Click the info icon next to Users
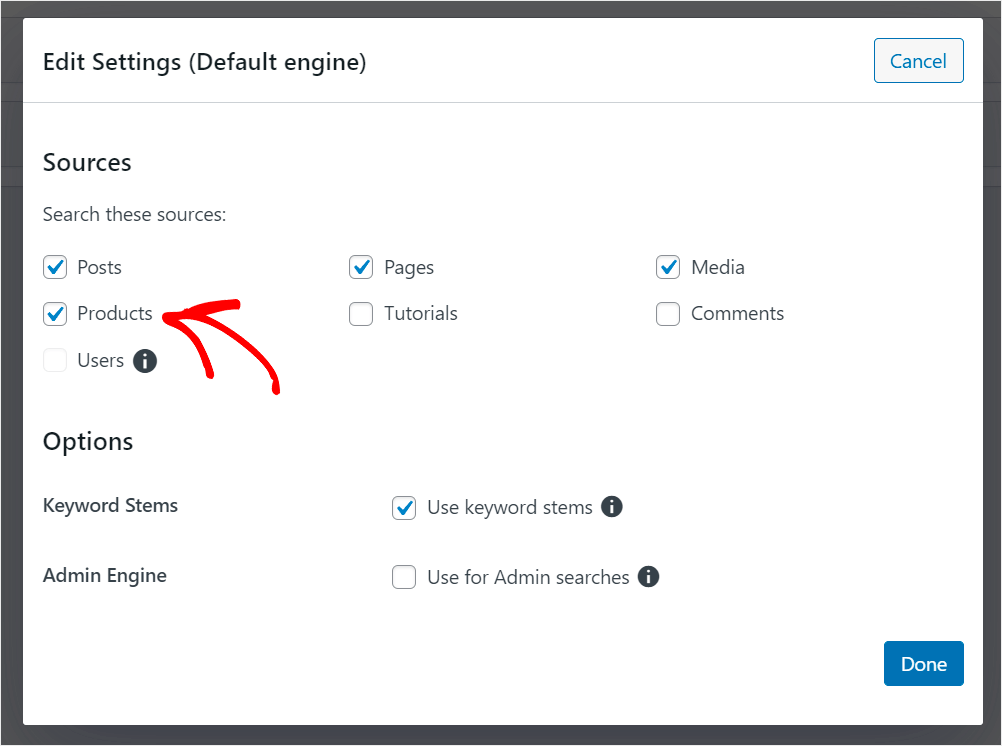The width and height of the screenshot is (1002, 746). 145,361
